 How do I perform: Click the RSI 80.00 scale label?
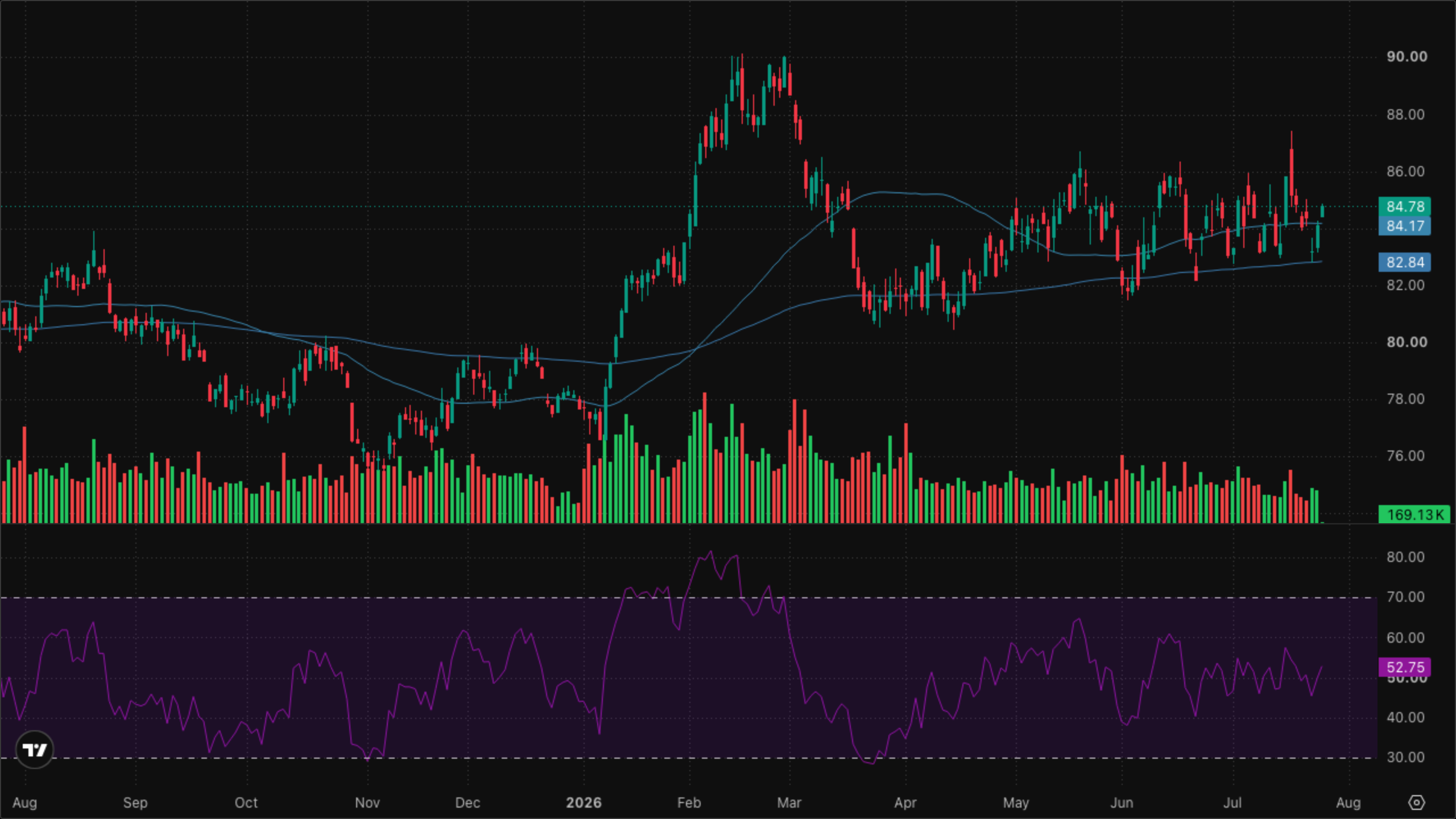pyautogui.click(x=1405, y=557)
